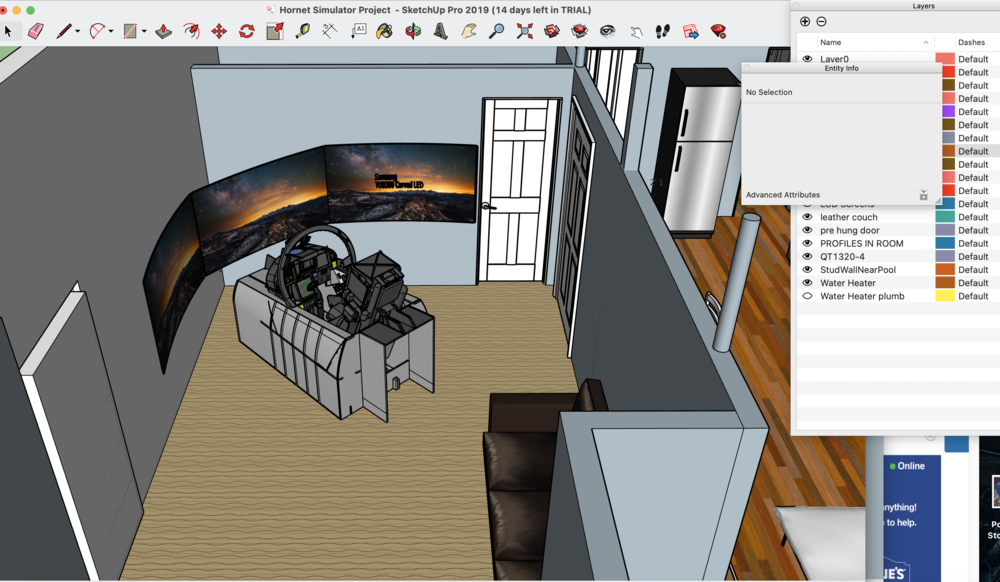Remove selected layer using the minus button

coord(821,21)
